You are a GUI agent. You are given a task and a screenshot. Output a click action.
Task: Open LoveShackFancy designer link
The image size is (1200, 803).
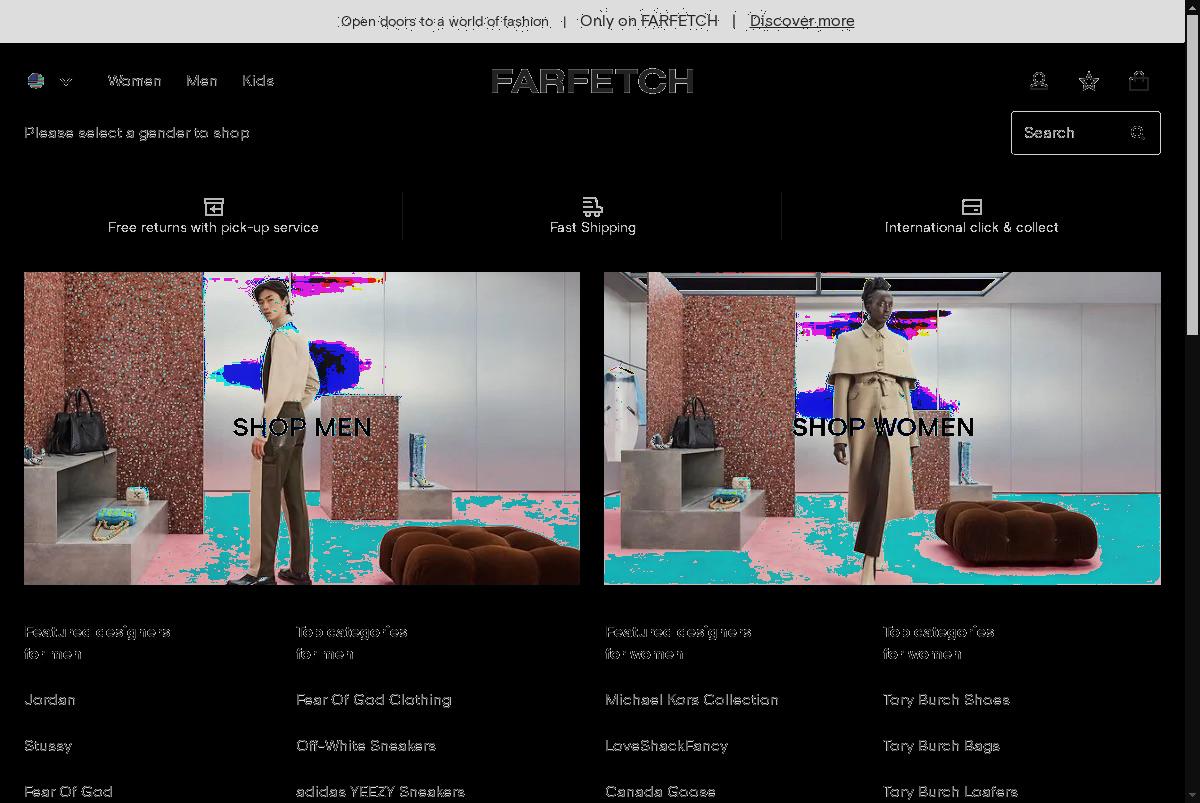coord(667,746)
